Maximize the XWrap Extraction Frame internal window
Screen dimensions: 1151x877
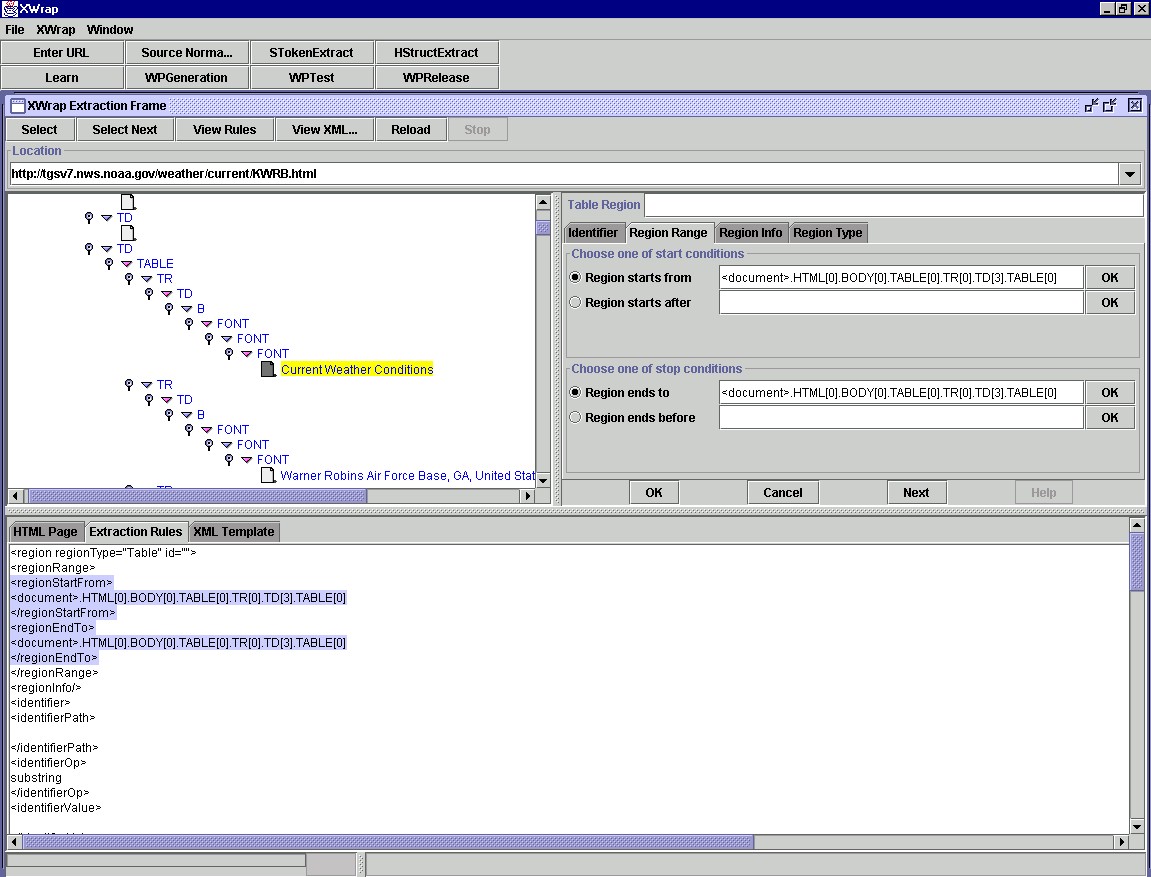click(1110, 105)
